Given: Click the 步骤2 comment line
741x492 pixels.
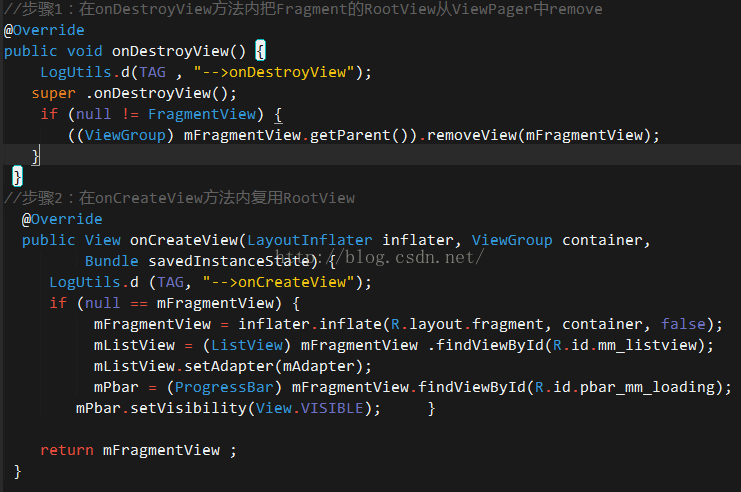Looking at the screenshot, I should [179, 198].
